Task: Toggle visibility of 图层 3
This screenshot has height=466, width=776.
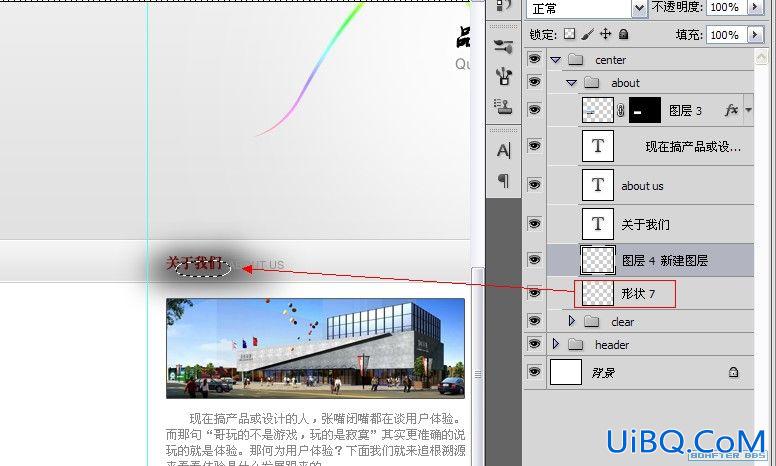Action: pyautogui.click(x=534, y=109)
